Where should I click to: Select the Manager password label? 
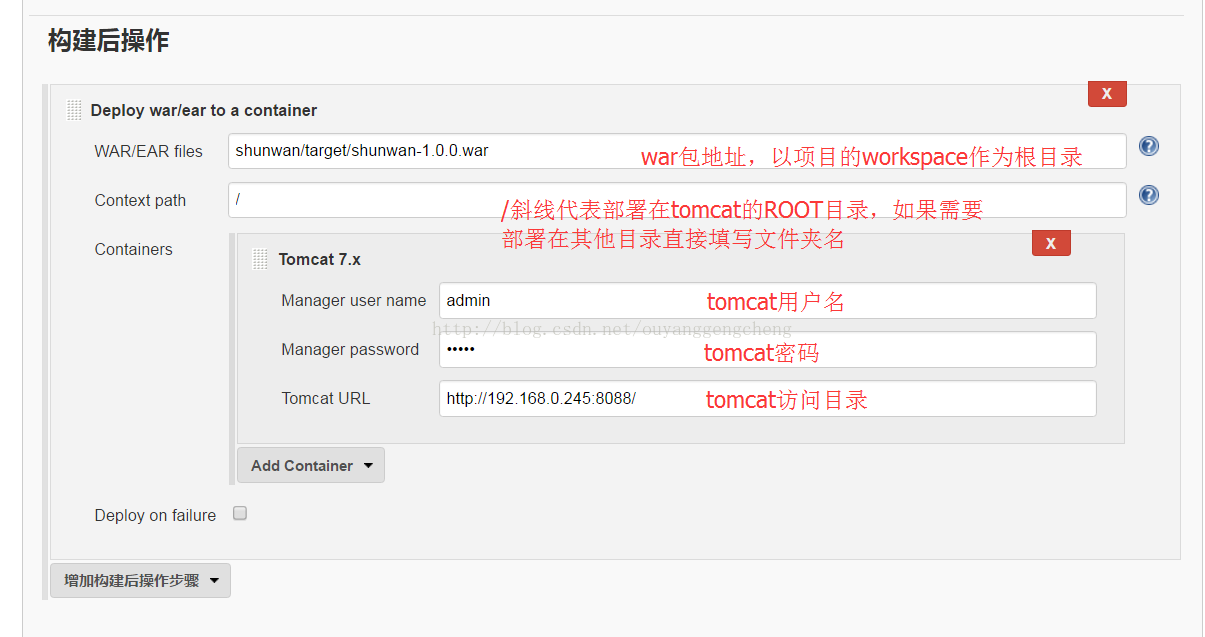(x=350, y=349)
